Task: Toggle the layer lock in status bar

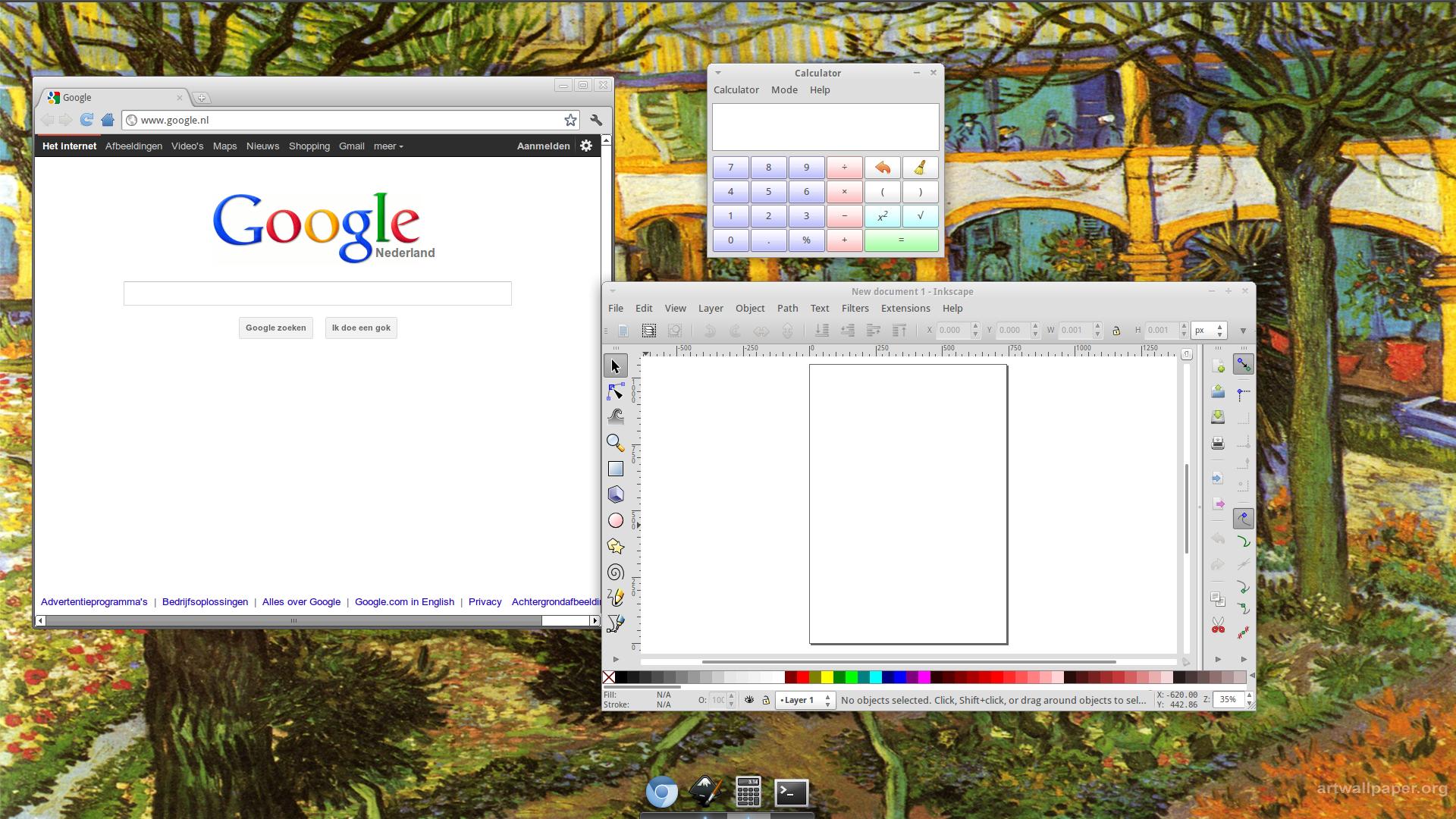Action: click(765, 700)
